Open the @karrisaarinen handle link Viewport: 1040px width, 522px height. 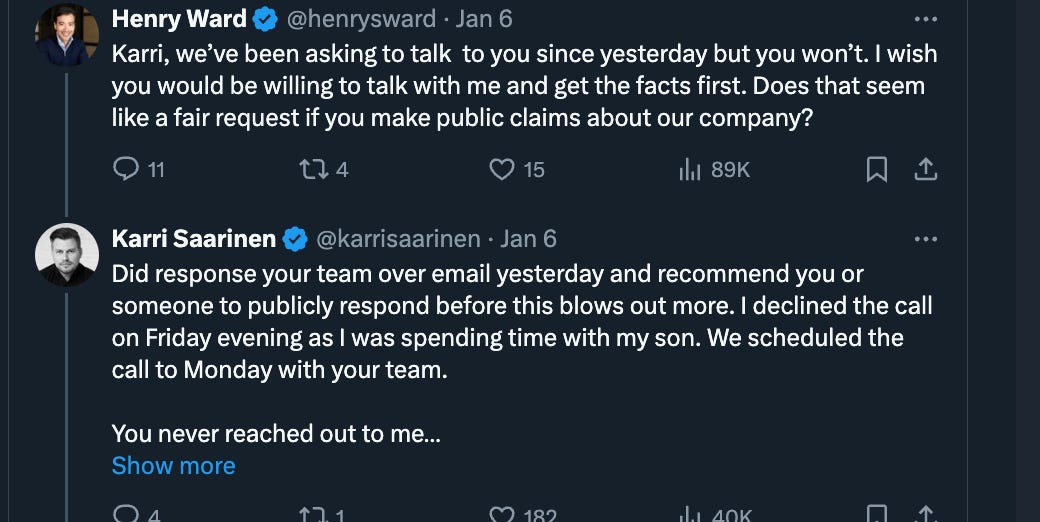click(400, 239)
